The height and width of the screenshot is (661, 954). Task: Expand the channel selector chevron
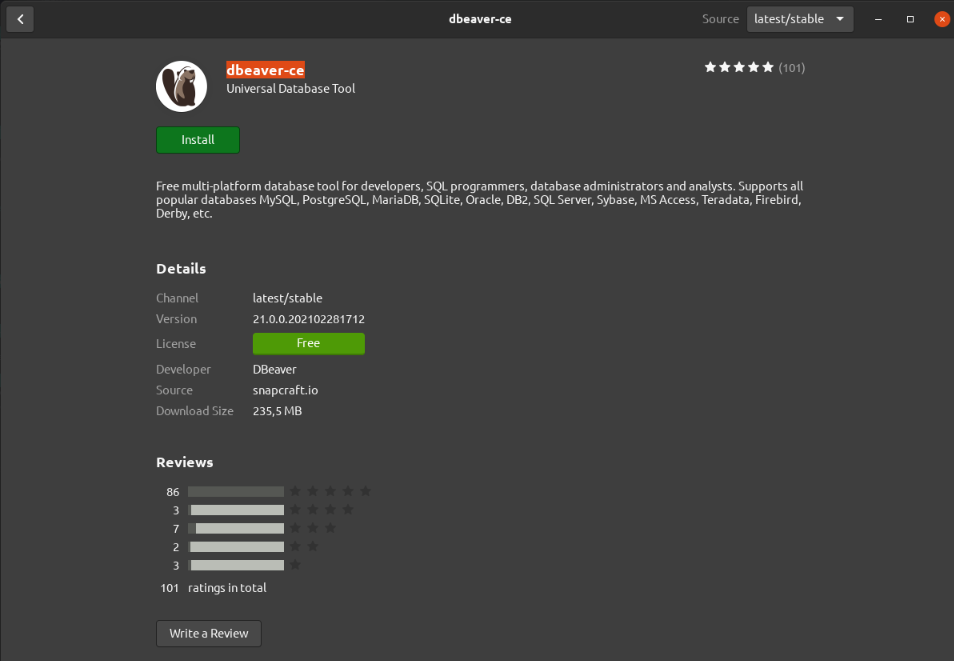[x=838, y=18]
